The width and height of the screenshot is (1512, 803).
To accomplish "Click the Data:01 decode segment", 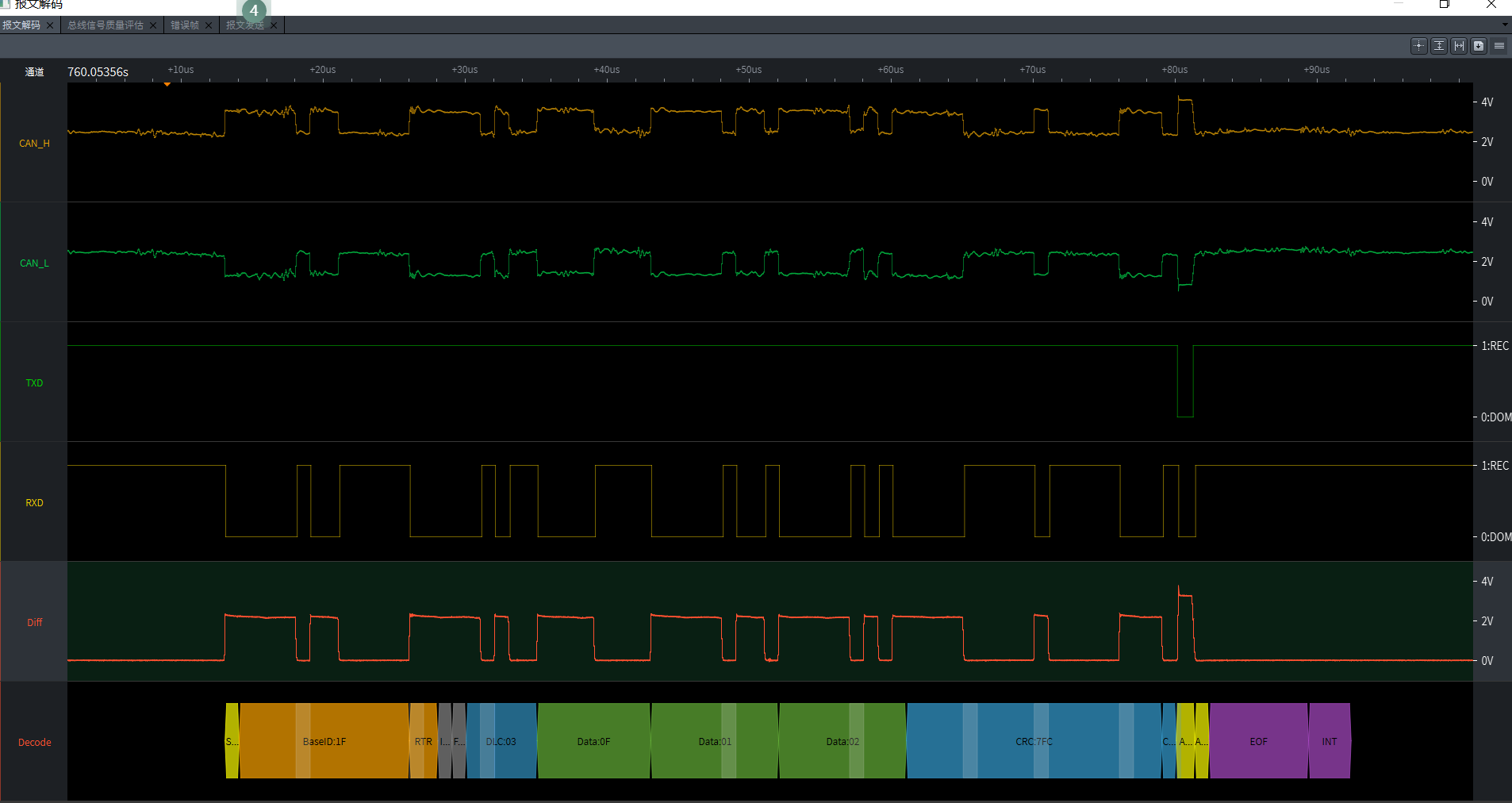I will pos(715,741).
